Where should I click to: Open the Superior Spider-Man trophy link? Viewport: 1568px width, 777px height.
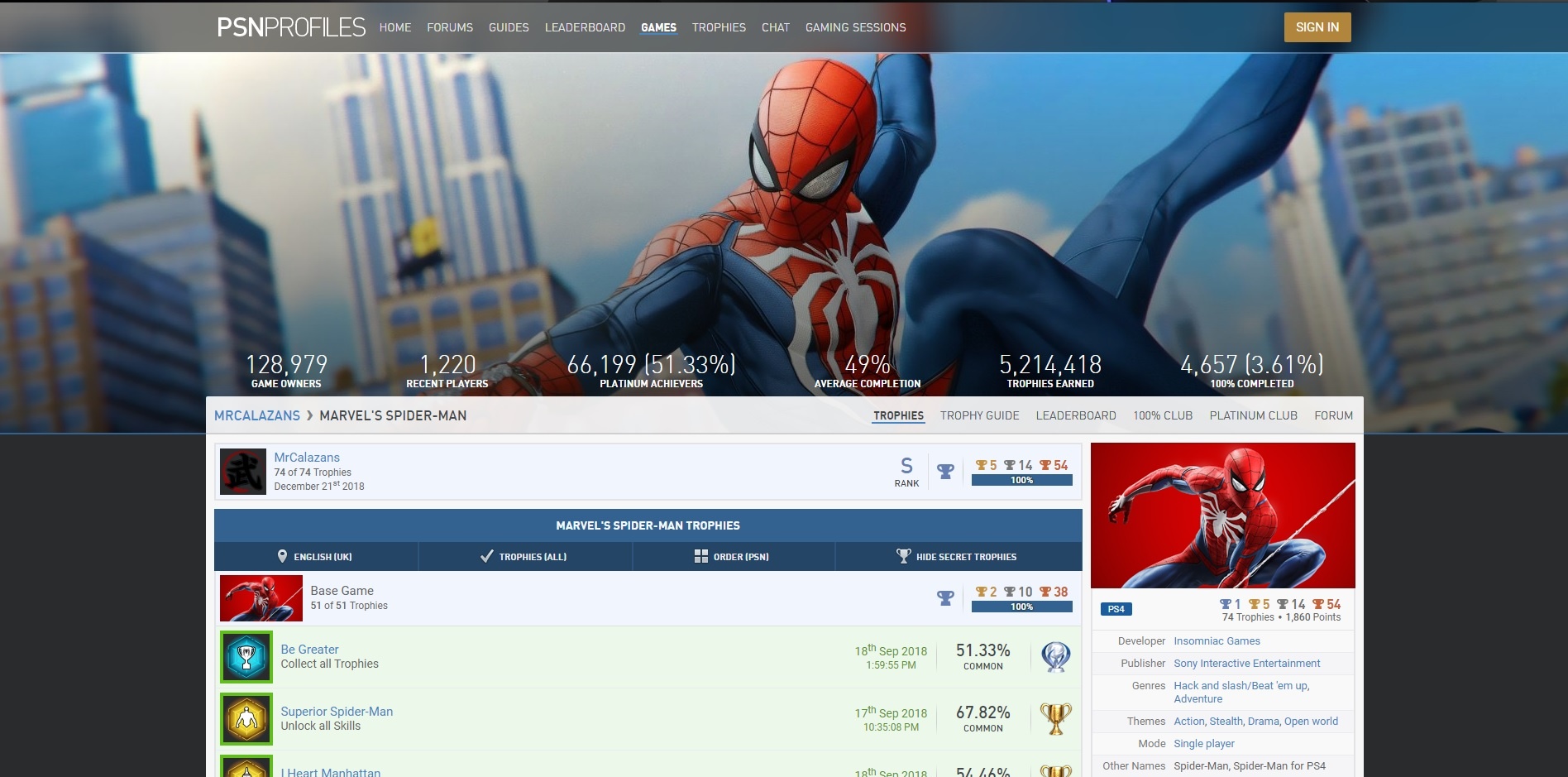(337, 712)
